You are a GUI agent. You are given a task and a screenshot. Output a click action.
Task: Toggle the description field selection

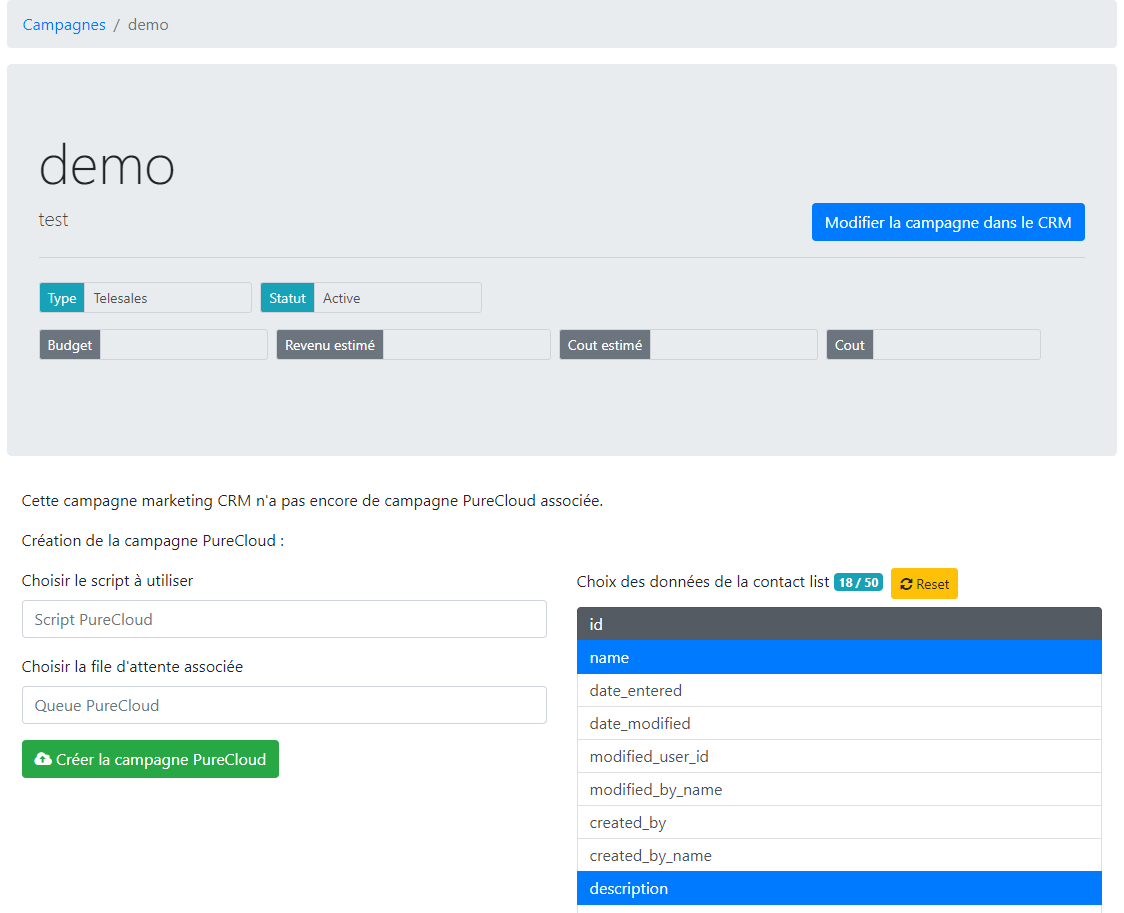tap(838, 889)
